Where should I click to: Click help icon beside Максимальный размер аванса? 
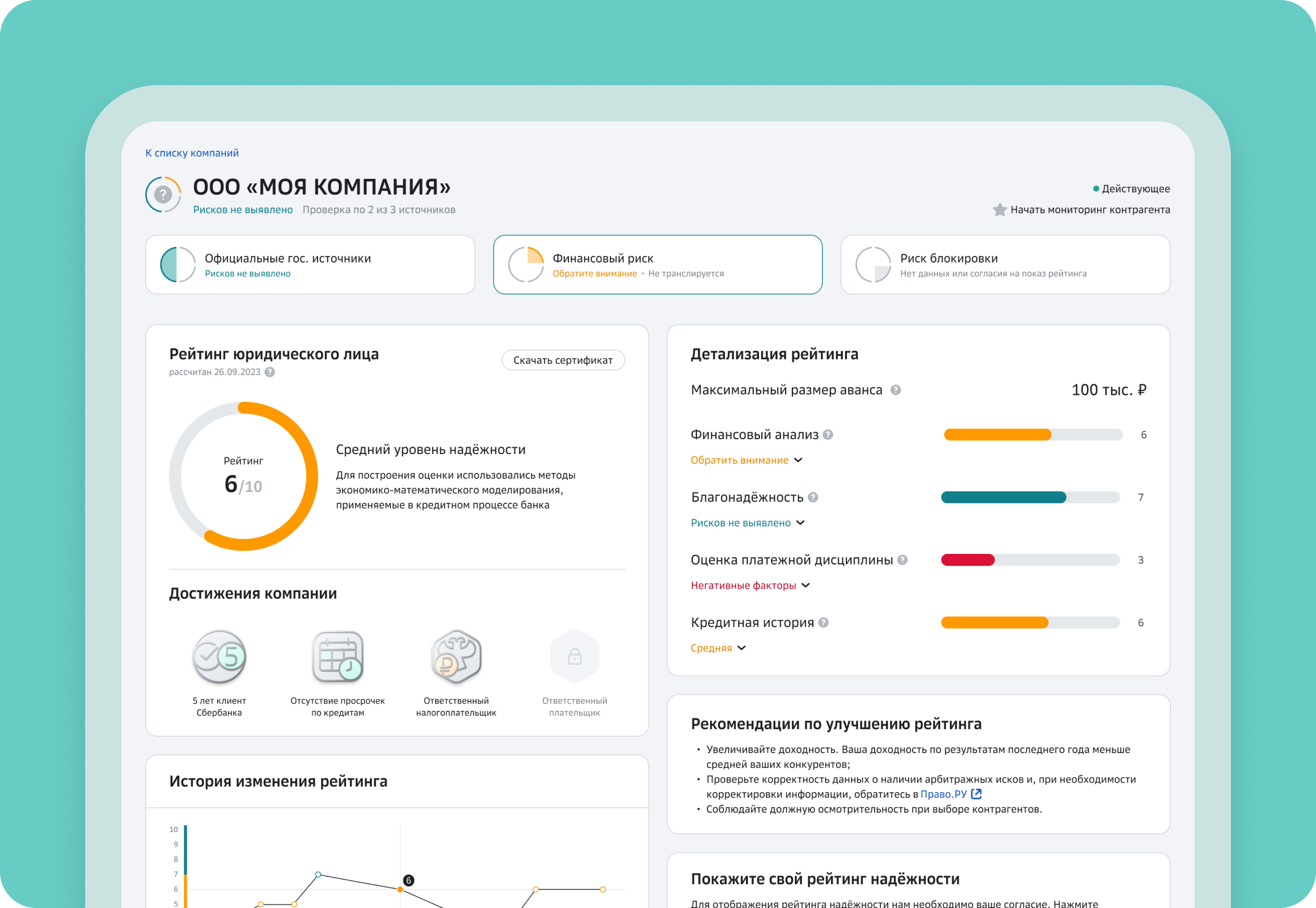[x=895, y=390]
